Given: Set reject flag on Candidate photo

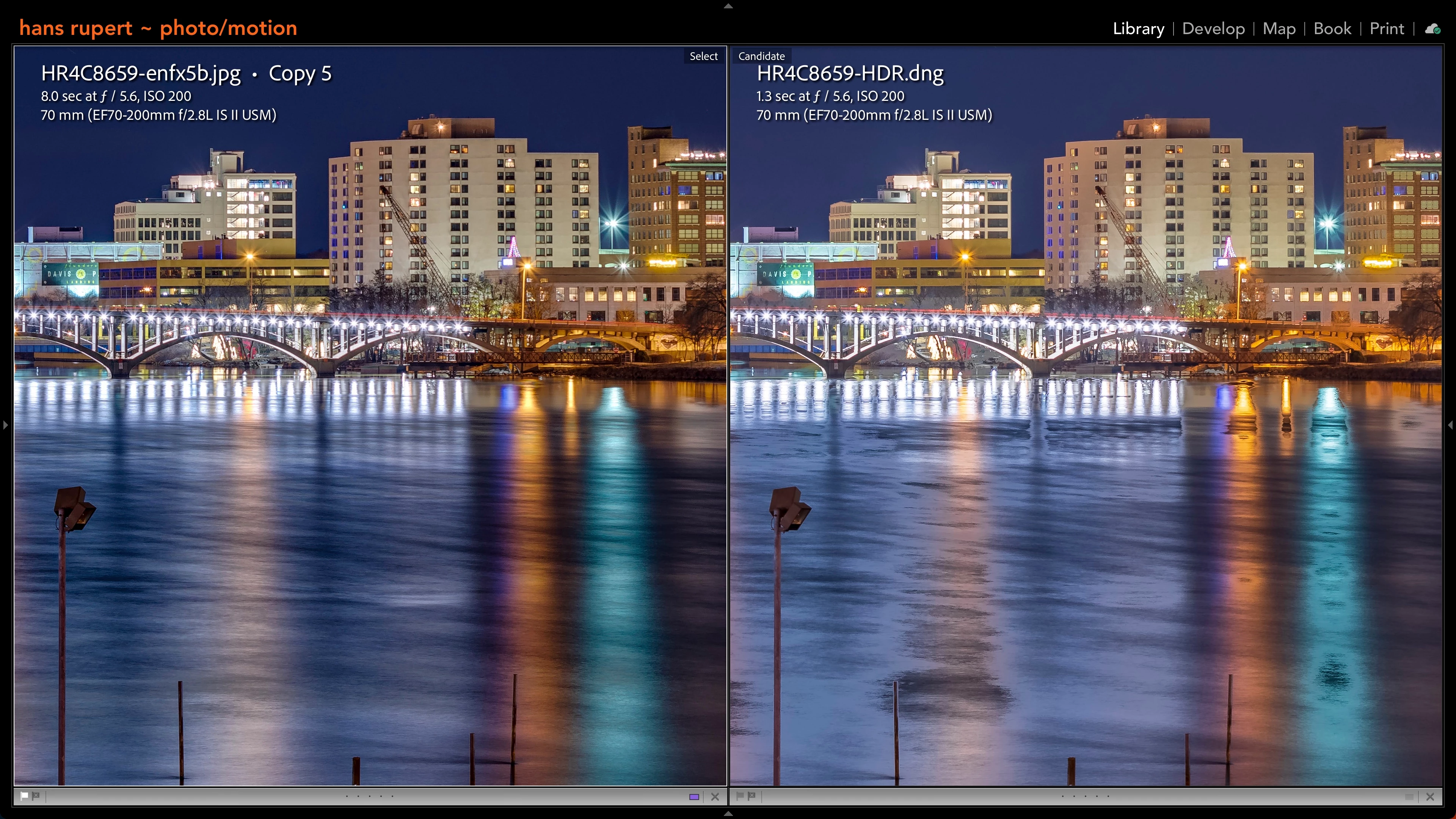Looking at the screenshot, I should click(752, 796).
